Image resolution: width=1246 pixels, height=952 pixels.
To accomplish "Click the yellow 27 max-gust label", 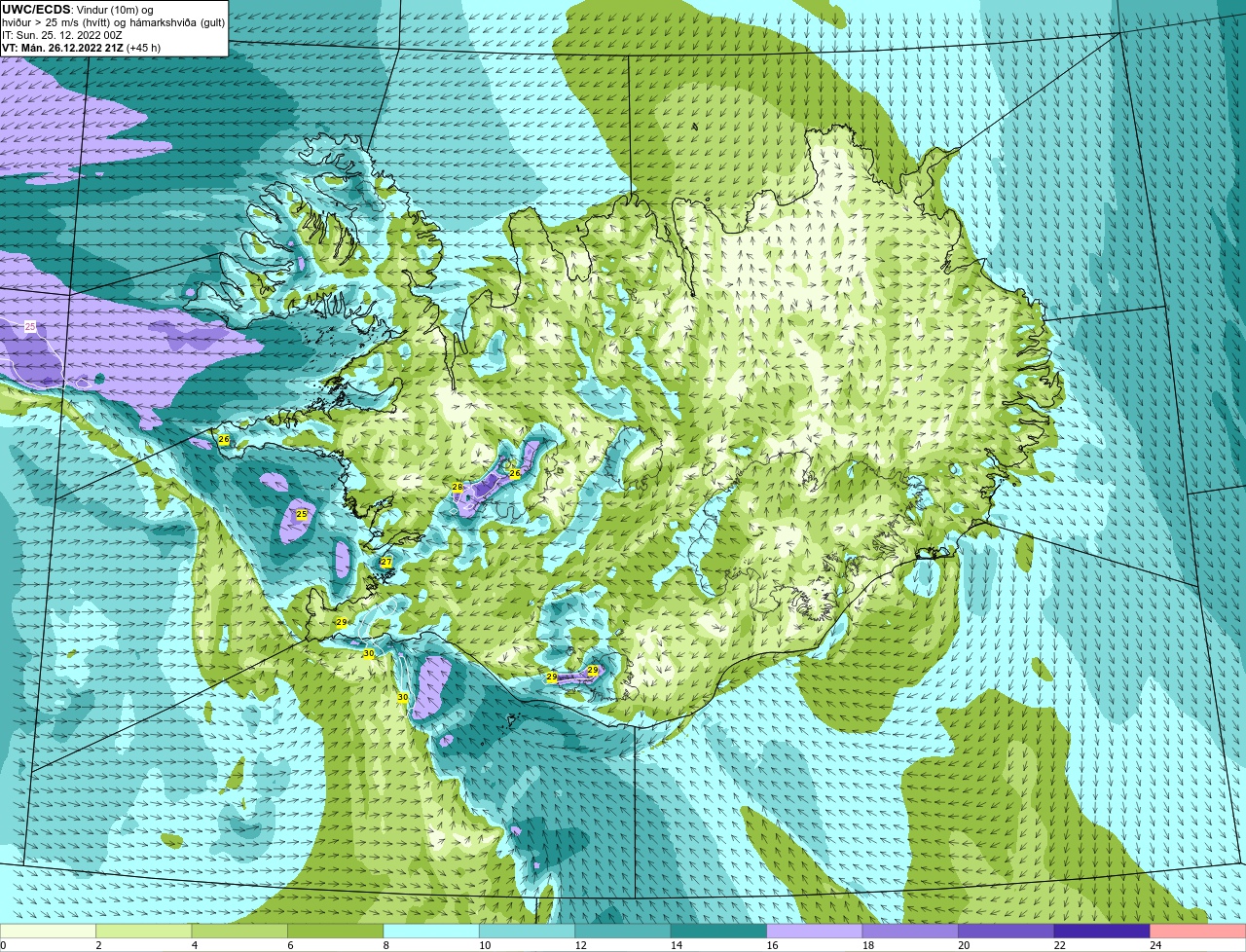I will click(385, 563).
